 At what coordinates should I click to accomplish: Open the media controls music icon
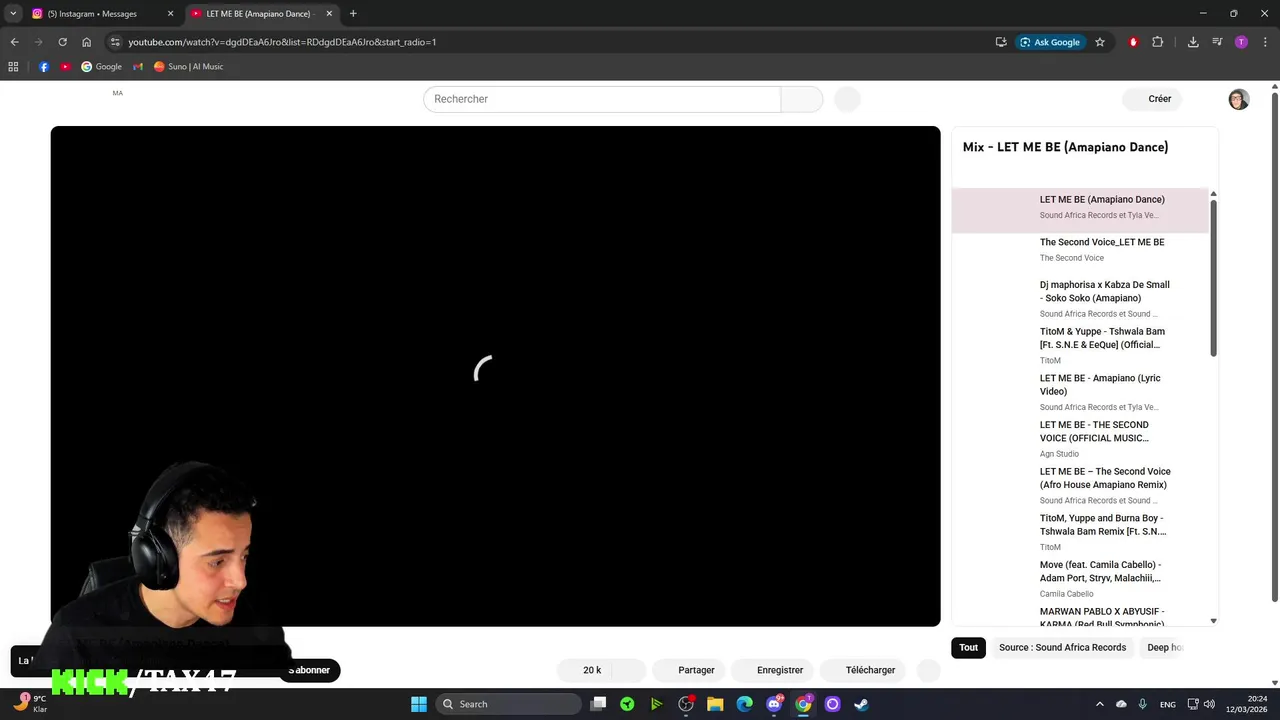[1217, 42]
